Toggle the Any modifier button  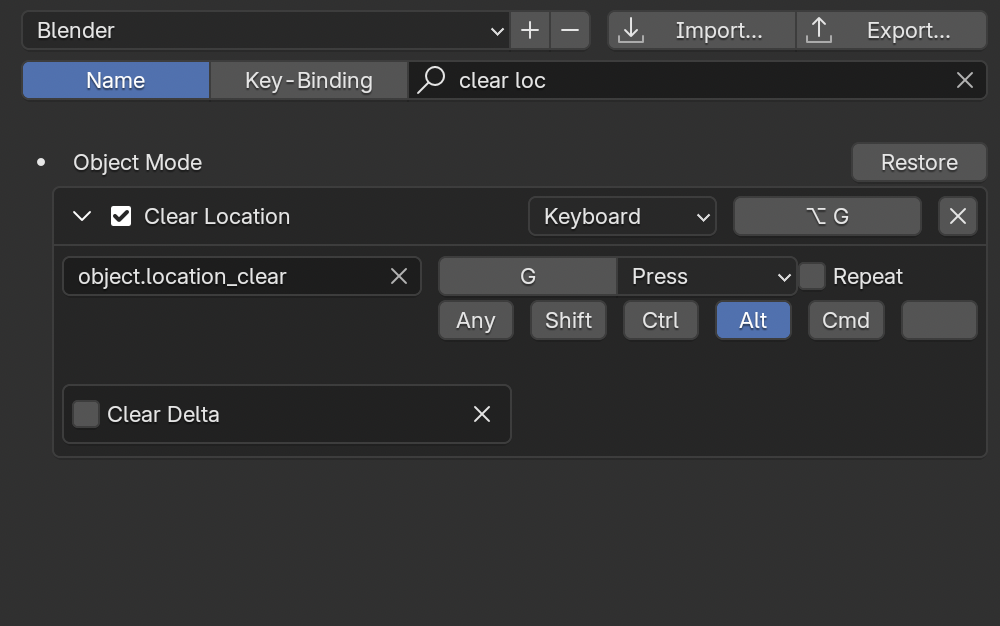475,320
